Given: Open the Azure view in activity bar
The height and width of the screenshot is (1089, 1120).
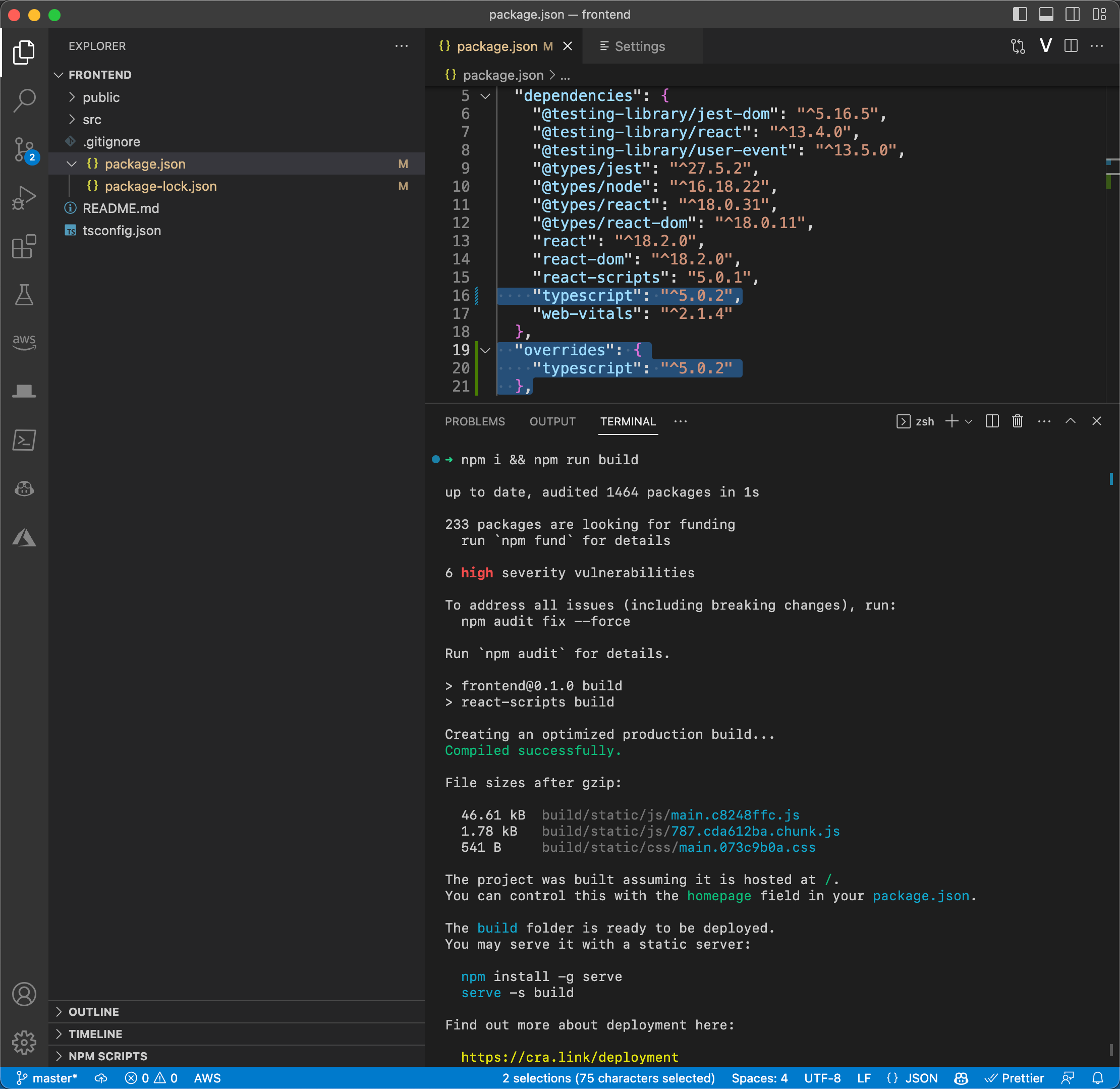Looking at the screenshot, I should coord(24,537).
